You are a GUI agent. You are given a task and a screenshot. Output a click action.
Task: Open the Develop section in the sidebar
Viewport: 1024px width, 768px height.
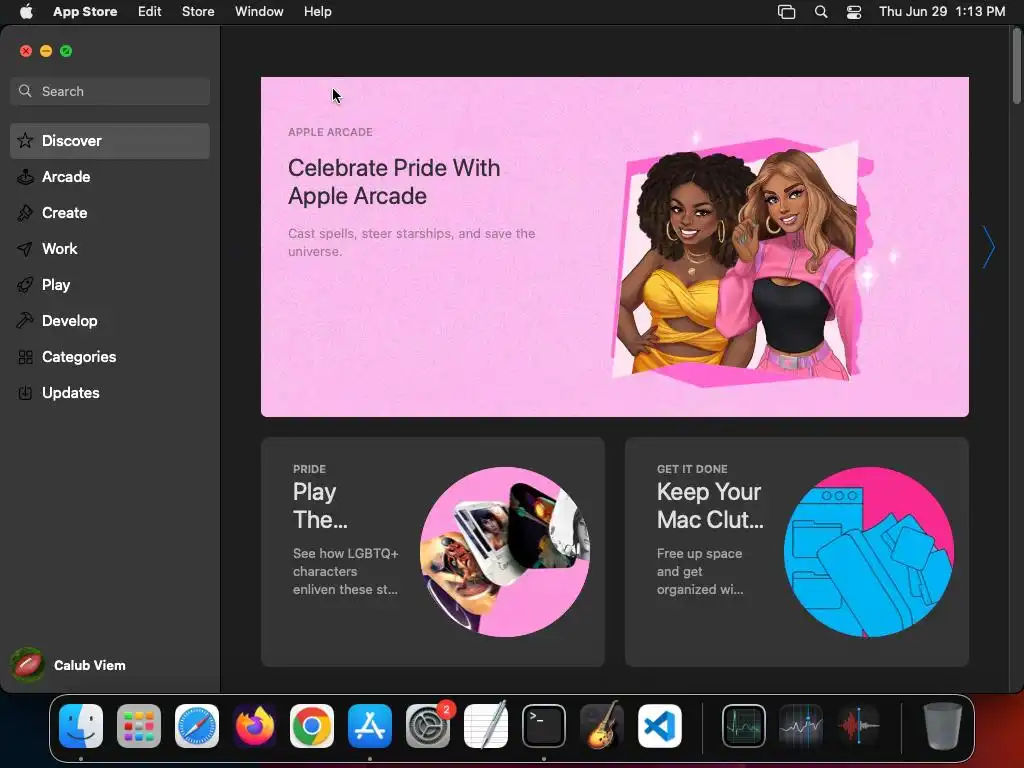110,321
